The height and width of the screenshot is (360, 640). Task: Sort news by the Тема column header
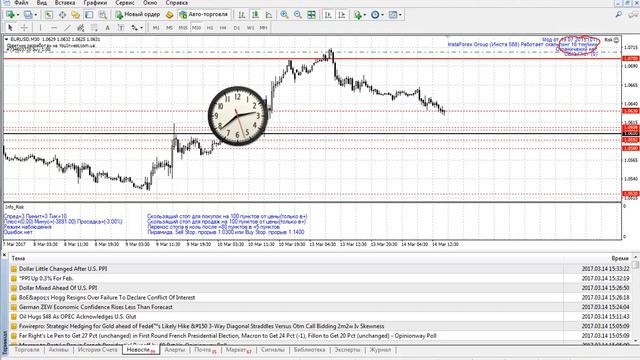(x=18, y=258)
